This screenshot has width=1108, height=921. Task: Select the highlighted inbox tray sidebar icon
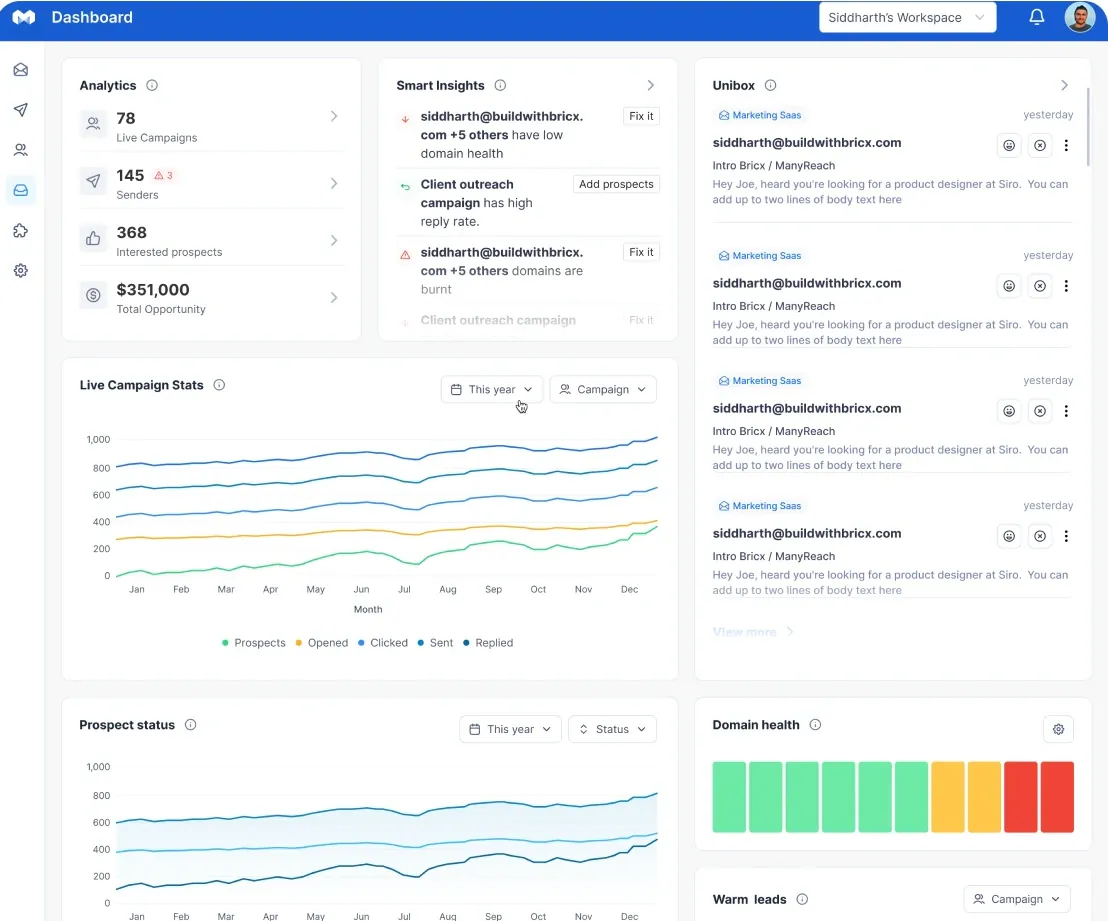click(20, 190)
